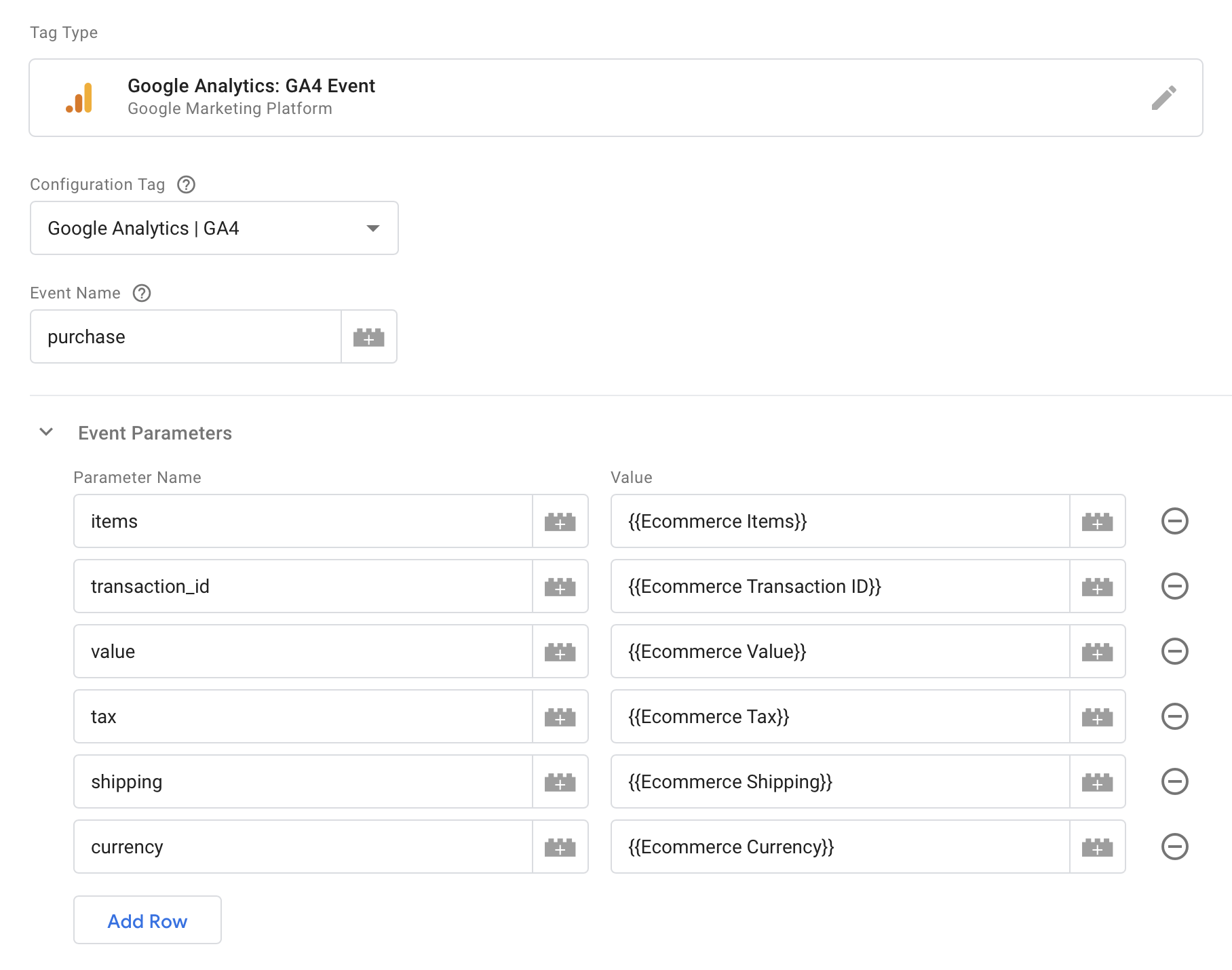Remove the tax parameter row

point(1174,716)
